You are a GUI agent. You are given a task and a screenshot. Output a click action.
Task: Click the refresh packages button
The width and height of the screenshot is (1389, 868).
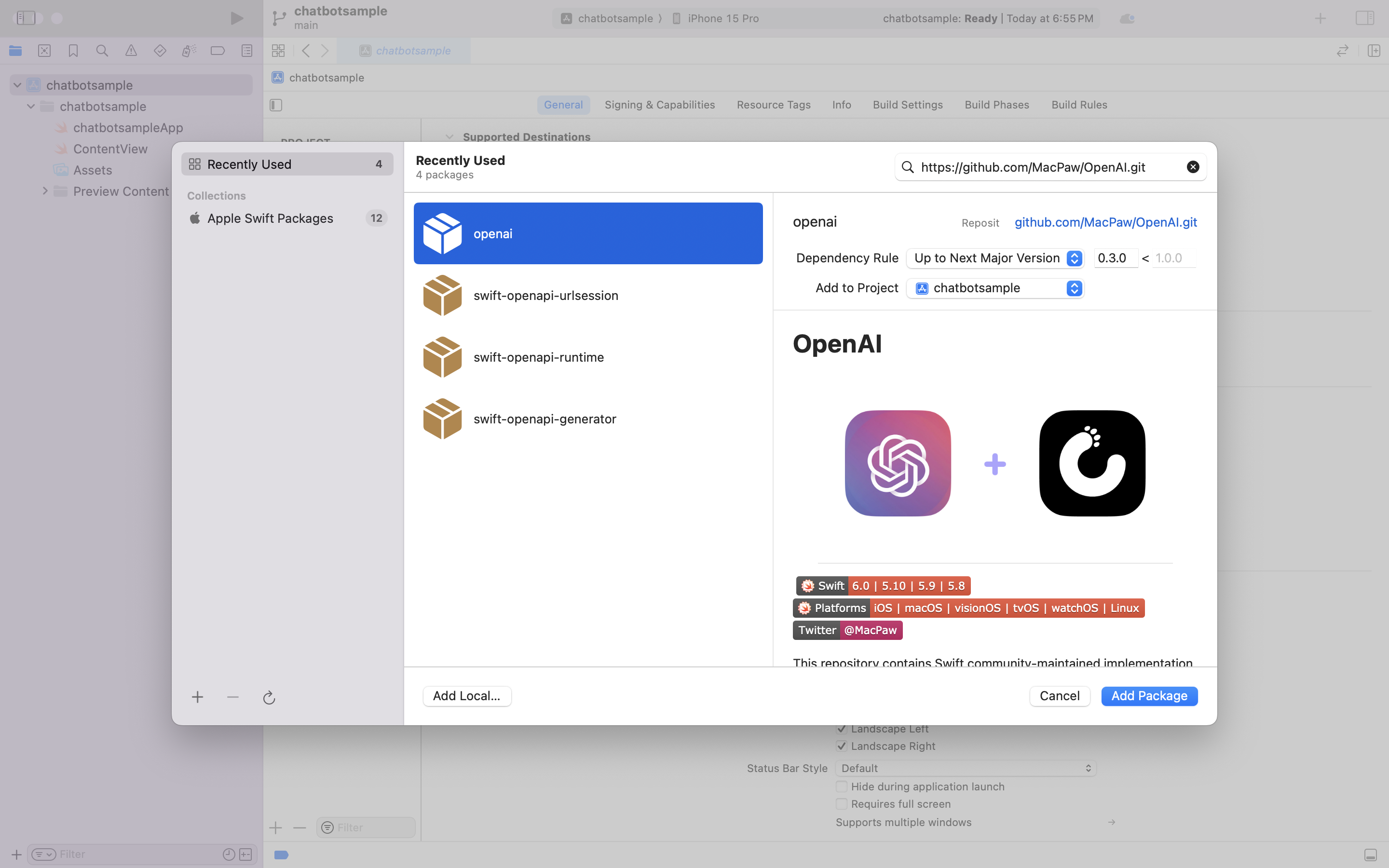point(268,697)
